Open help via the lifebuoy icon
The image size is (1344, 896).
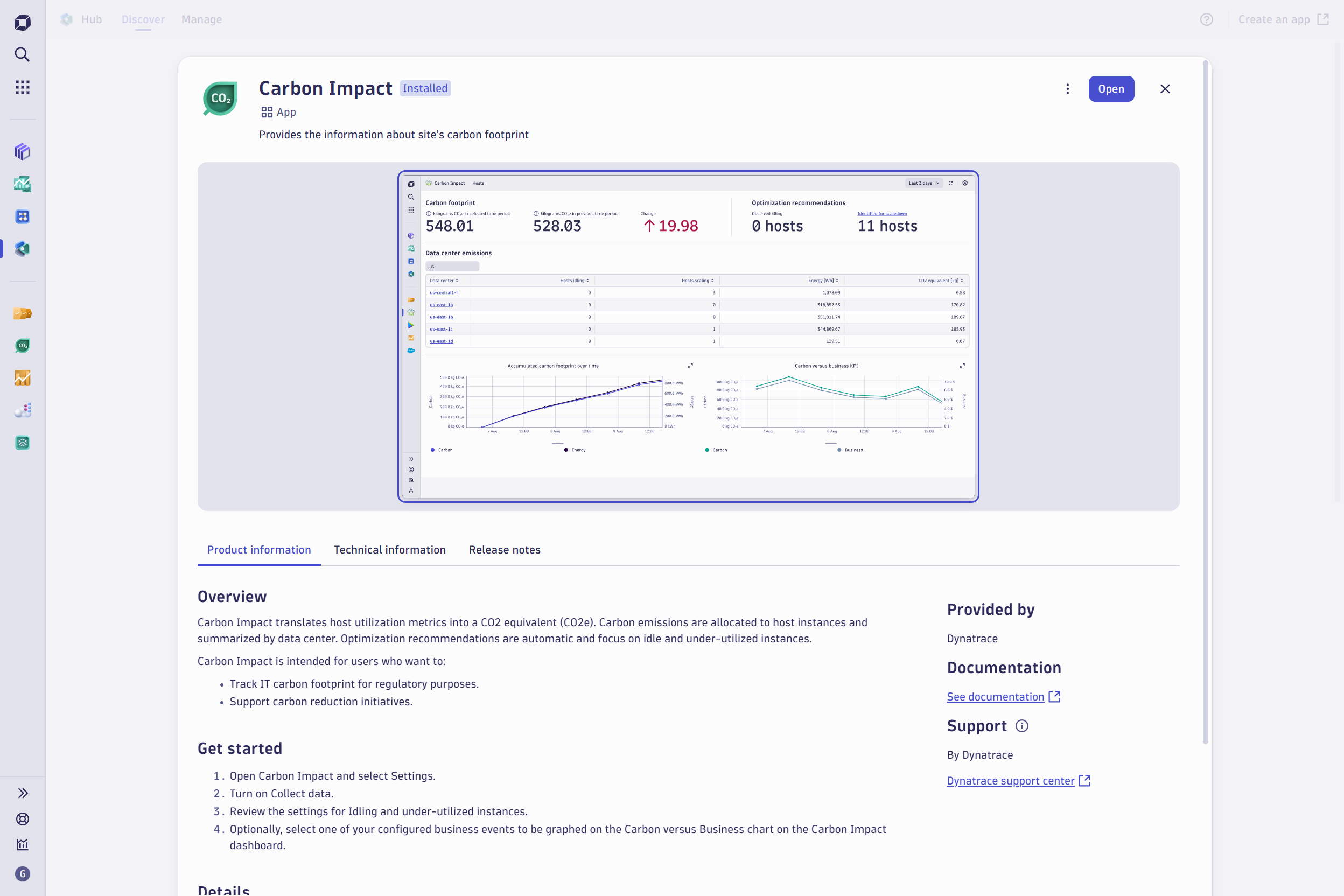[22, 820]
